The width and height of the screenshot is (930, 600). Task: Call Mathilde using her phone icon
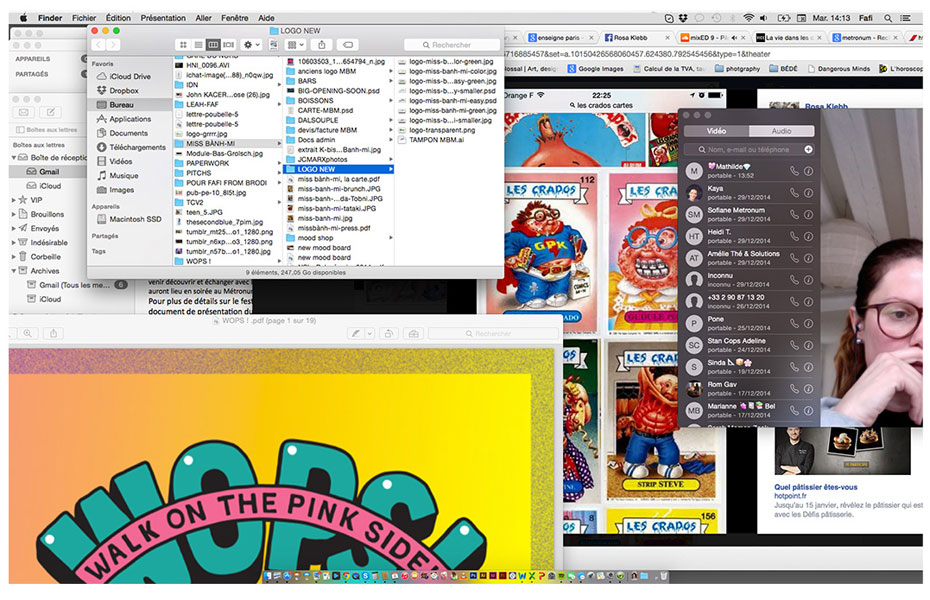point(794,171)
